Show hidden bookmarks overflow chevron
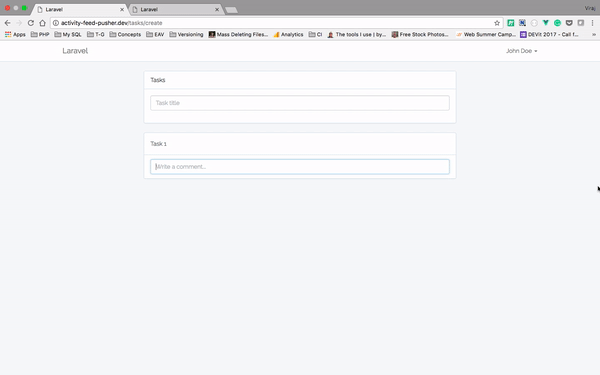The width and height of the screenshot is (600, 375). point(594,34)
